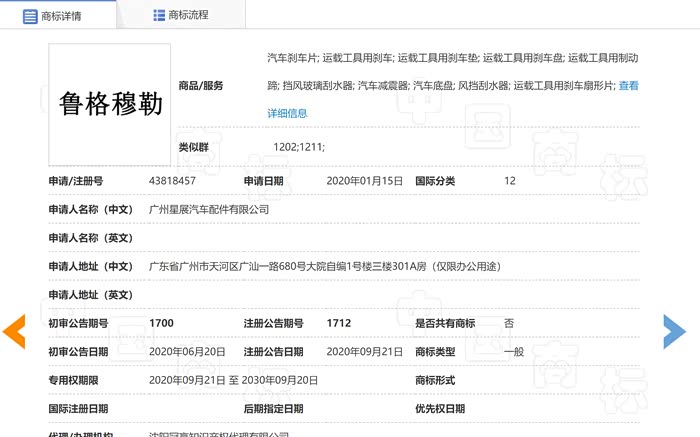The width and height of the screenshot is (700, 437).
Task: Go to next trademark with blue right arrow
Action: point(674,332)
